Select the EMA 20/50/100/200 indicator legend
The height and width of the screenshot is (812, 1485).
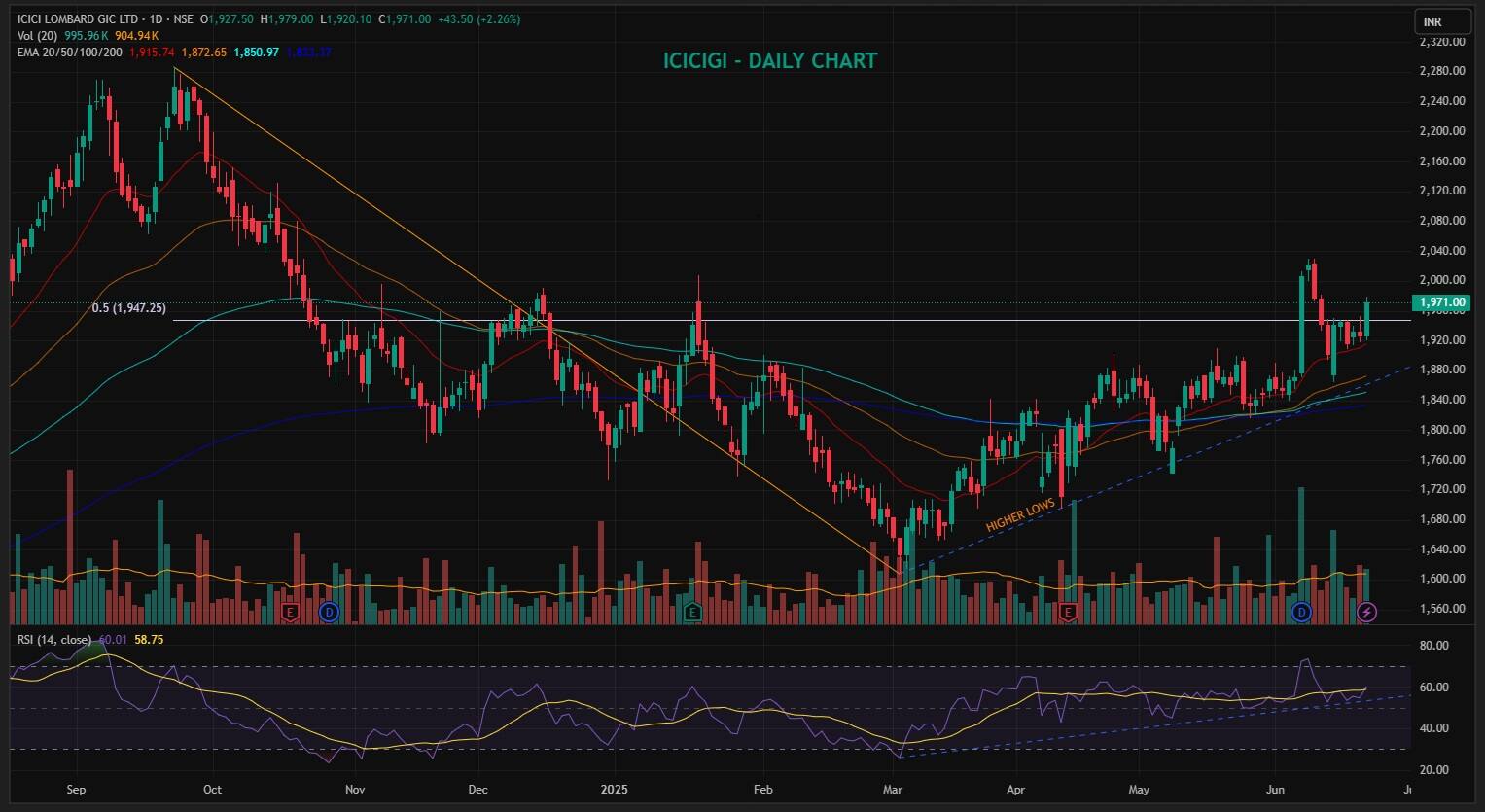click(x=70, y=52)
